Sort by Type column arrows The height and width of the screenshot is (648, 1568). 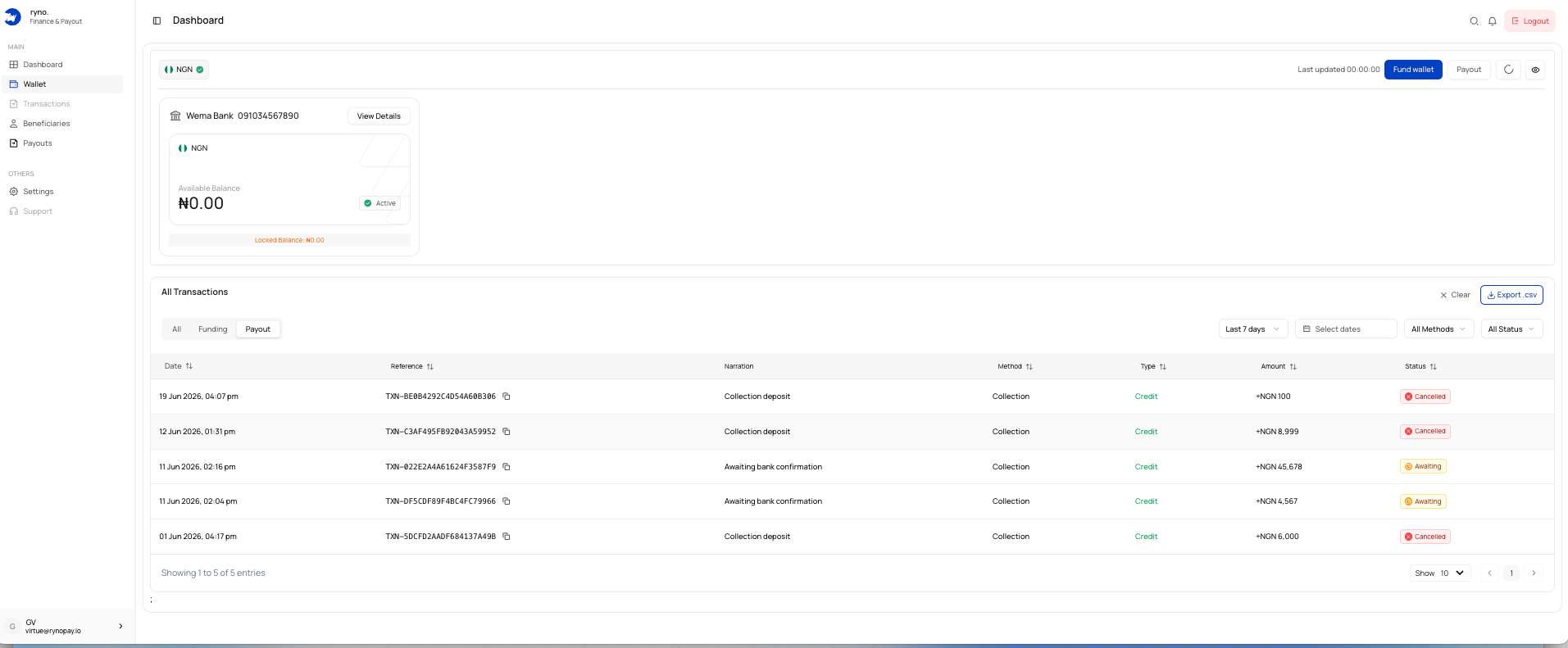(1163, 366)
